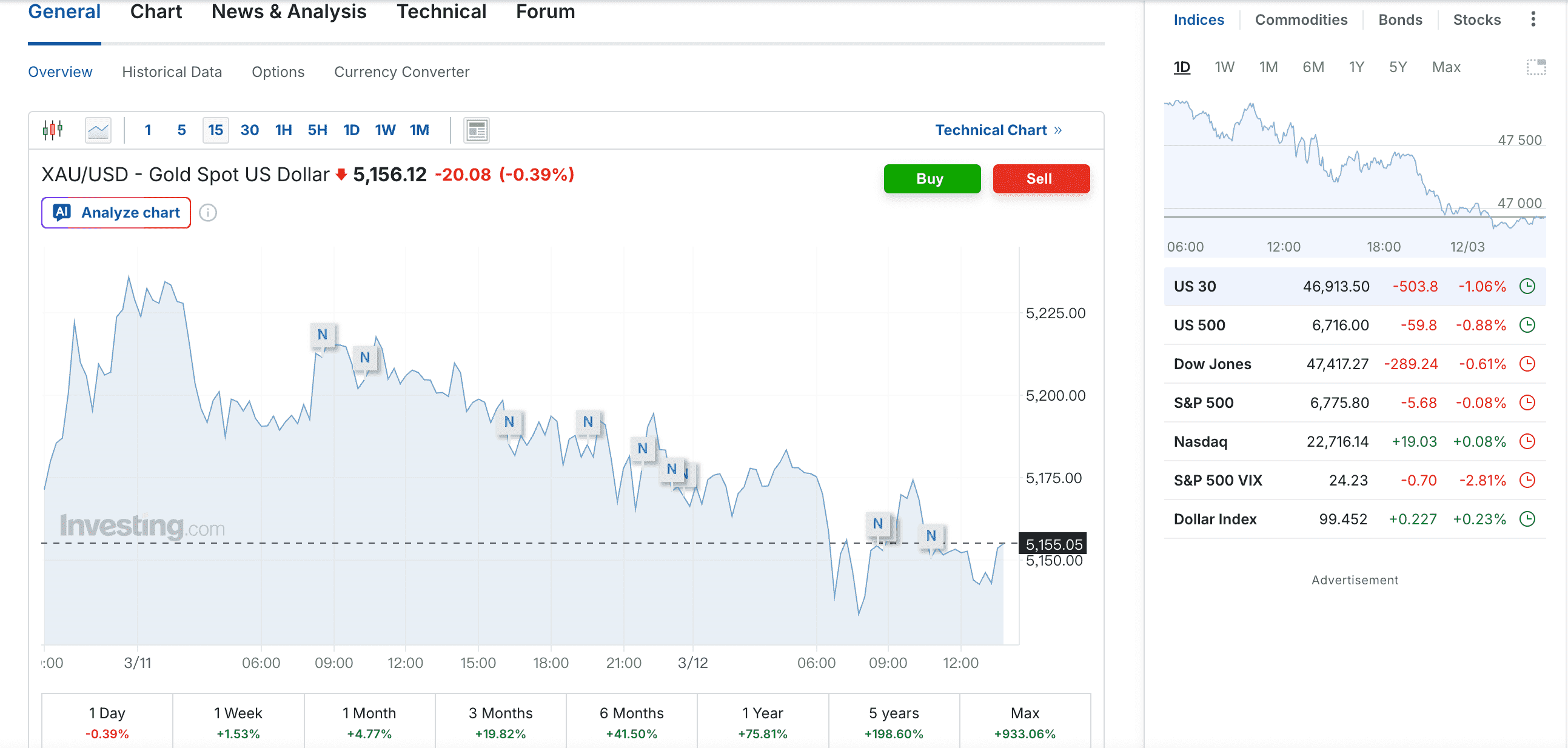Click the clock icon in US 30 row
The width and height of the screenshot is (1568, 748).
tap(1527, 286)
